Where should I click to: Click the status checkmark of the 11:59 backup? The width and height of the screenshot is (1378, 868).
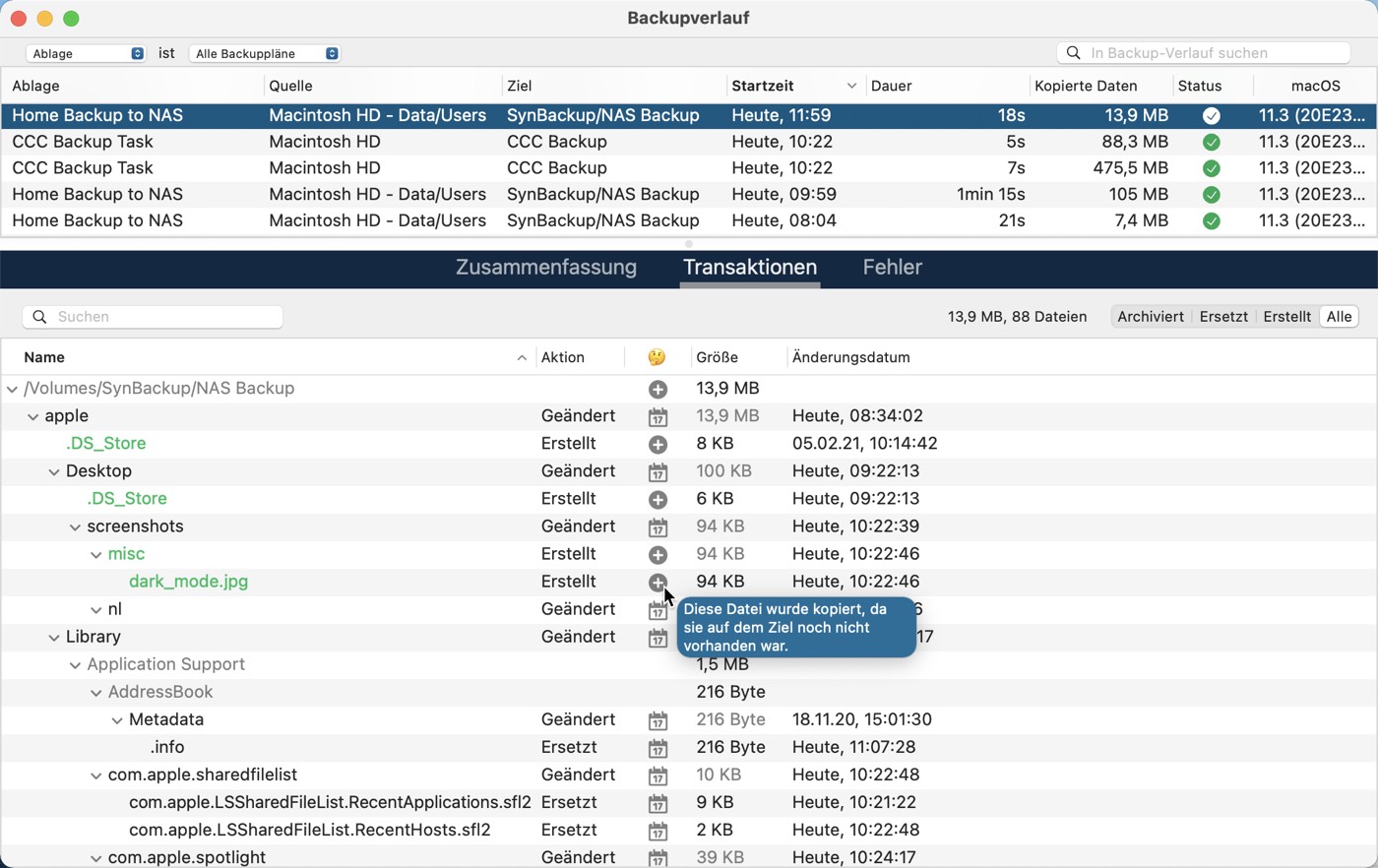coord(1212,115)
